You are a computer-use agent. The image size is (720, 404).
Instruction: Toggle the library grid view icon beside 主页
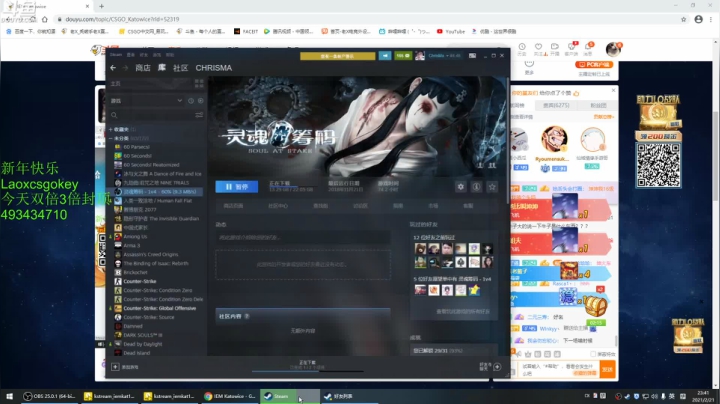tap(199, 83)
